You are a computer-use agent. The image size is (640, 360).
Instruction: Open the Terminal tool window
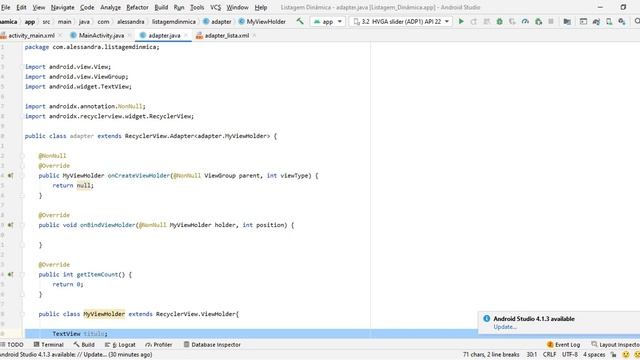point(49,345)
